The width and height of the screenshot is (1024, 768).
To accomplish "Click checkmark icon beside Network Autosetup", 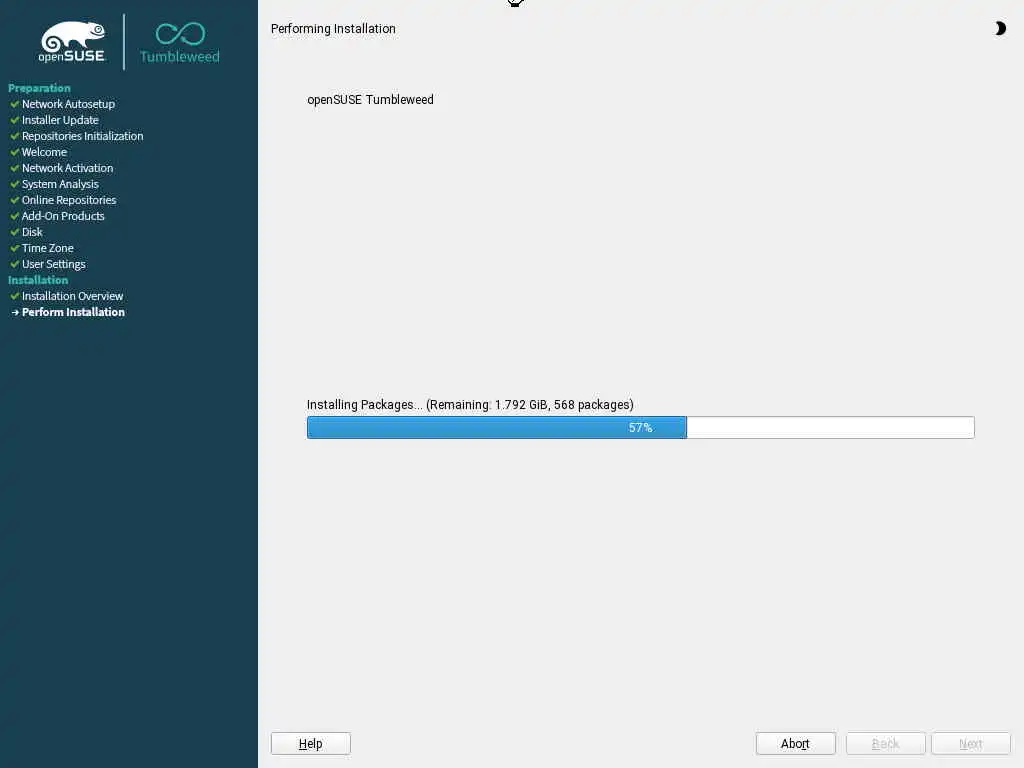I will tap(14, 104).
